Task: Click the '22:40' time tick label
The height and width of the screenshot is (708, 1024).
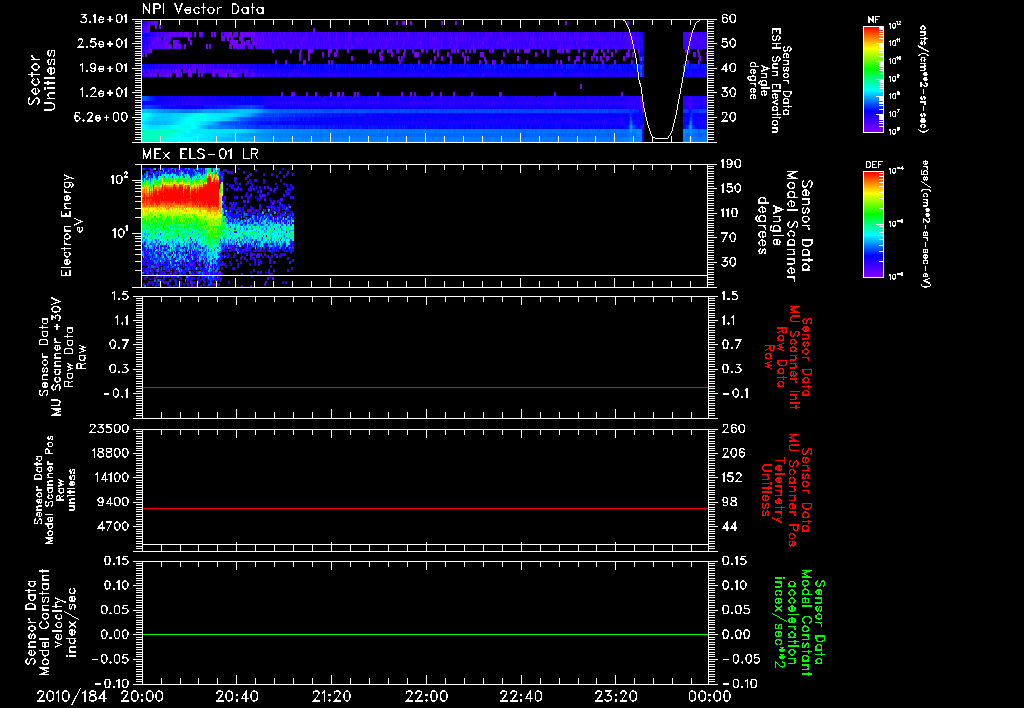Action: (520, 696)
